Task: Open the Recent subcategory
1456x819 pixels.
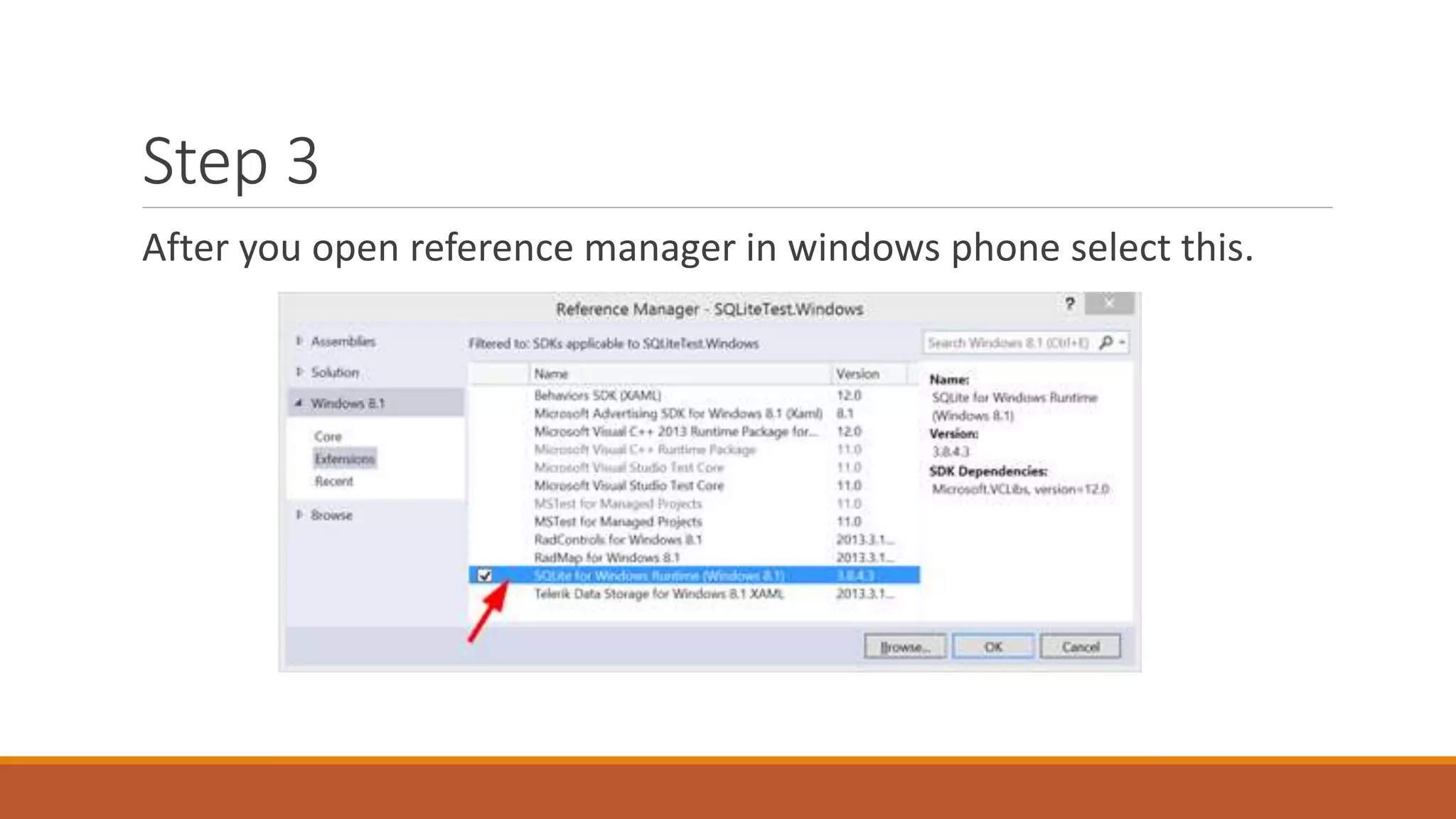Action: 333,481
